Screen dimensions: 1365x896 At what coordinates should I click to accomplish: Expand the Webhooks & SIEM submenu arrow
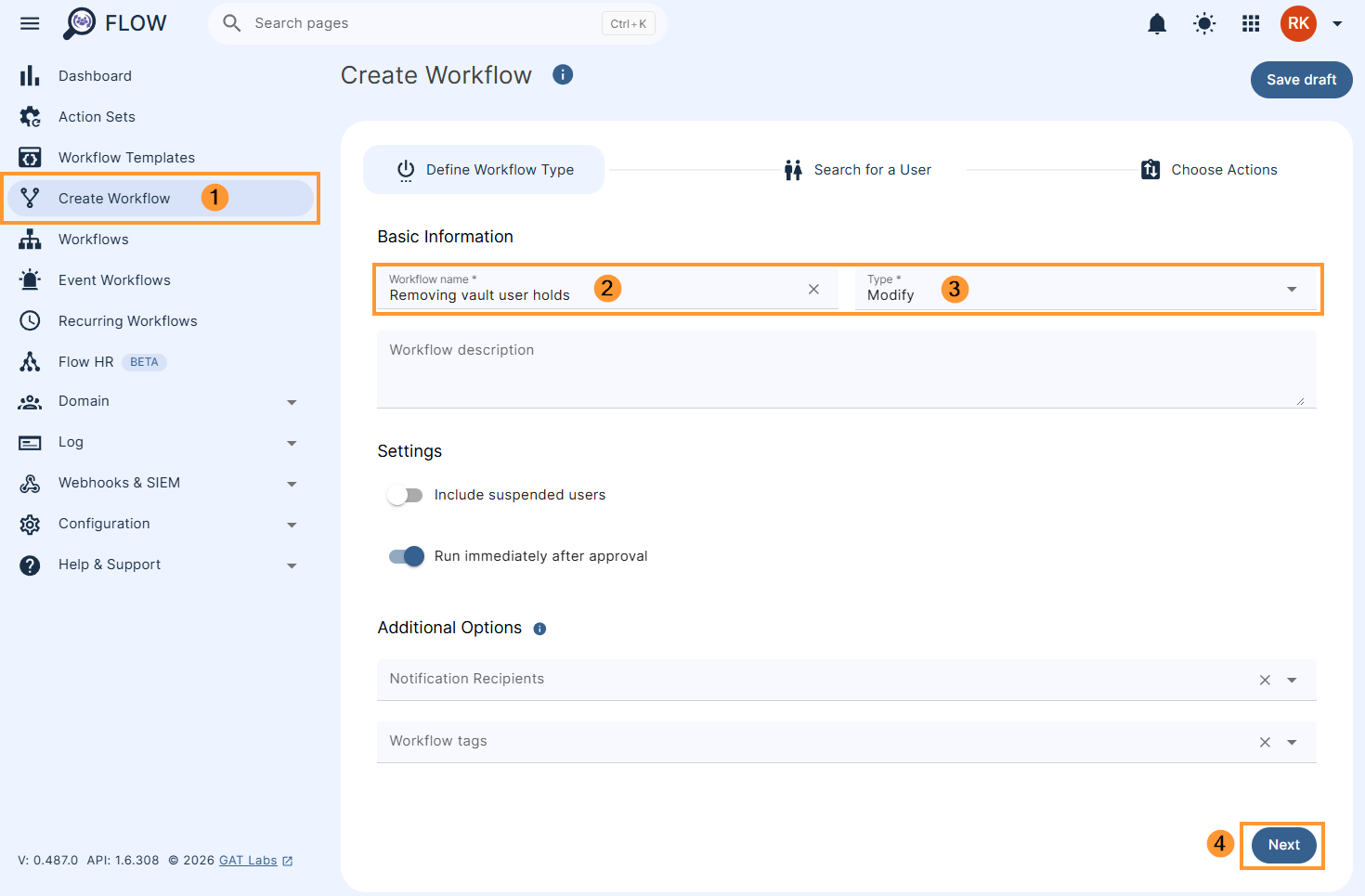pyautogui.click(x=292, y=484)
